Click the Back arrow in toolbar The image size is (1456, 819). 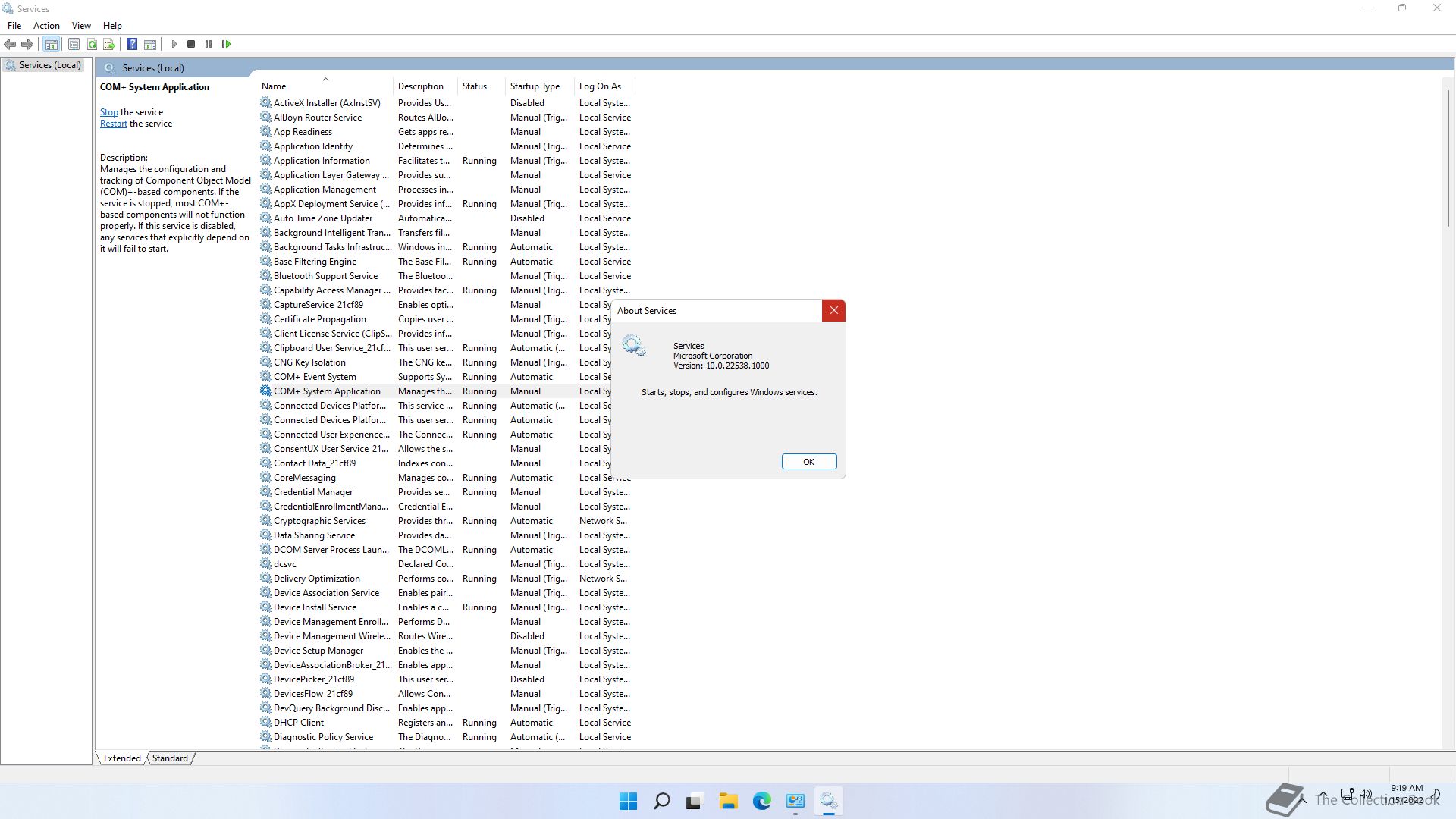(10, 44)
